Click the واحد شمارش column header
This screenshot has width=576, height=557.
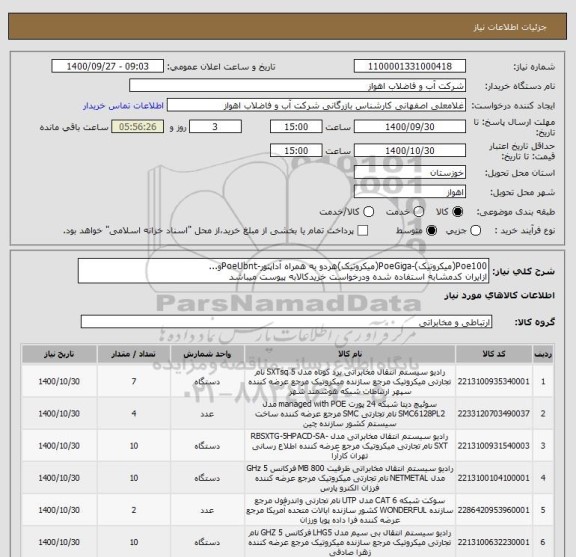(x=207, y=354)
